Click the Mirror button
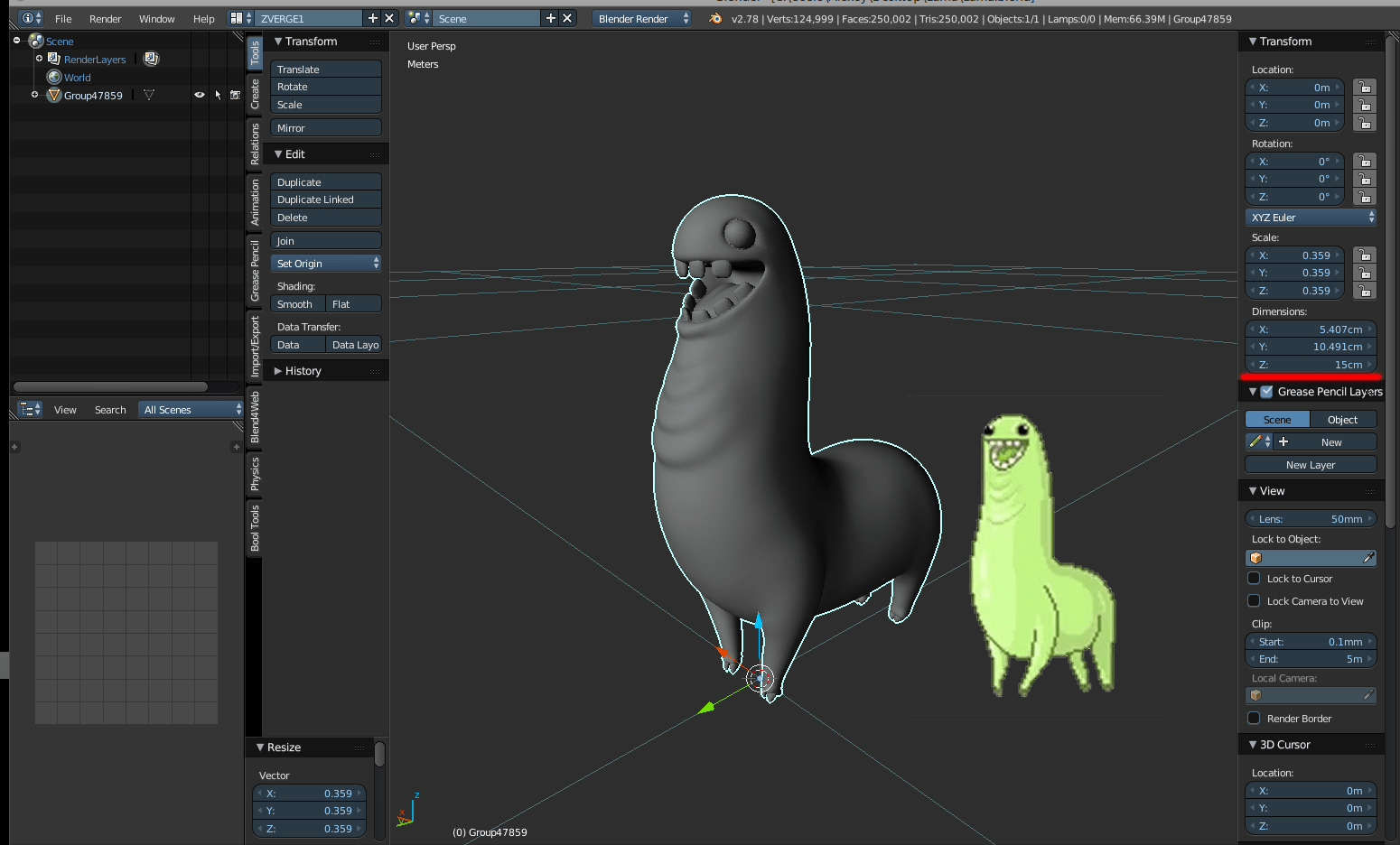This screenshot has width=1400, height=845. pyautogui.click(x=325, y=127)
